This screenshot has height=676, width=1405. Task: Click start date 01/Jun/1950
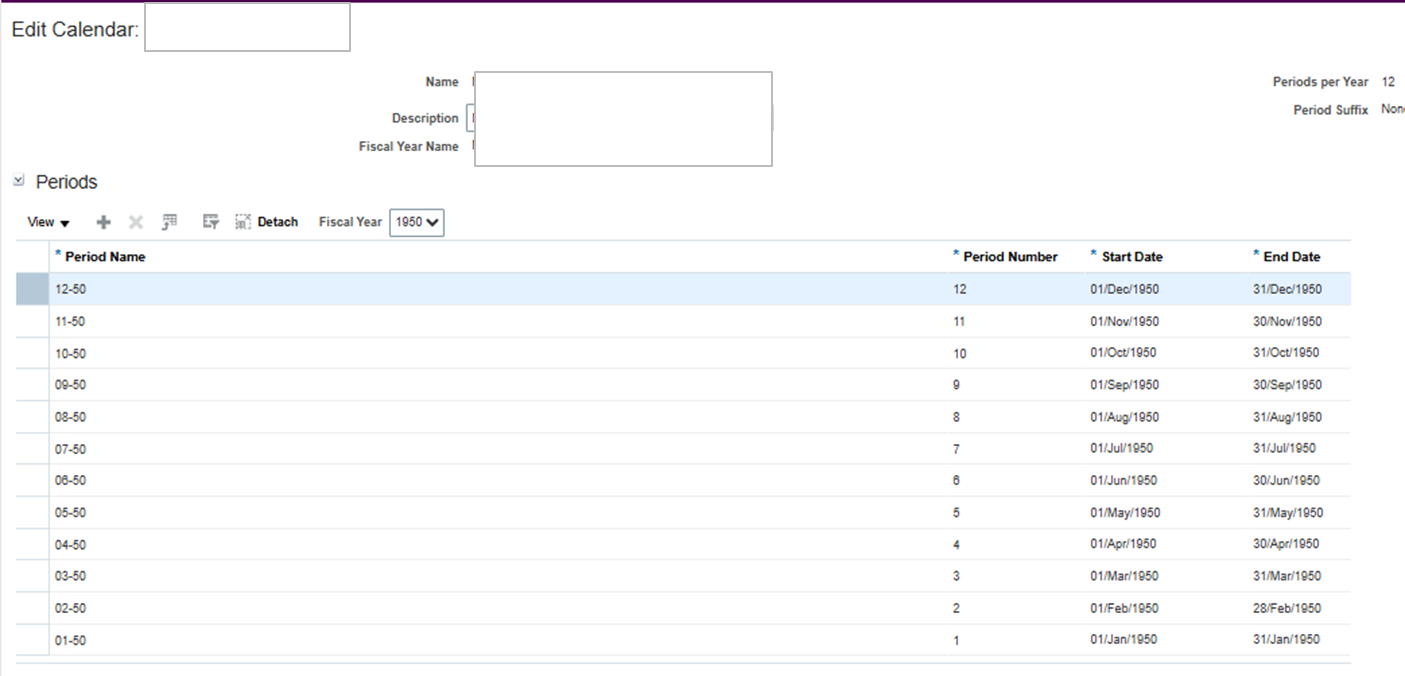[1123, 480]
